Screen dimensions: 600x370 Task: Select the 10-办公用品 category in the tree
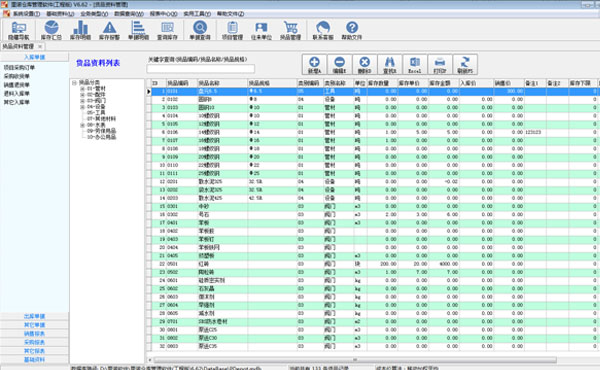101,137
